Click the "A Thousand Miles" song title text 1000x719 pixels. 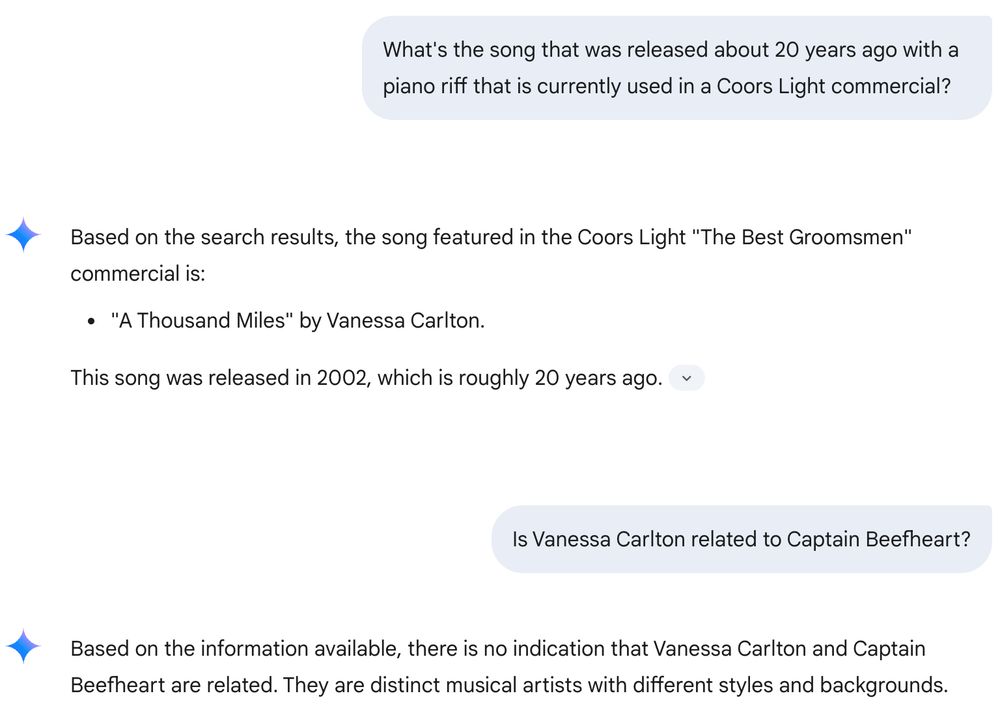[x=199, y=321]
